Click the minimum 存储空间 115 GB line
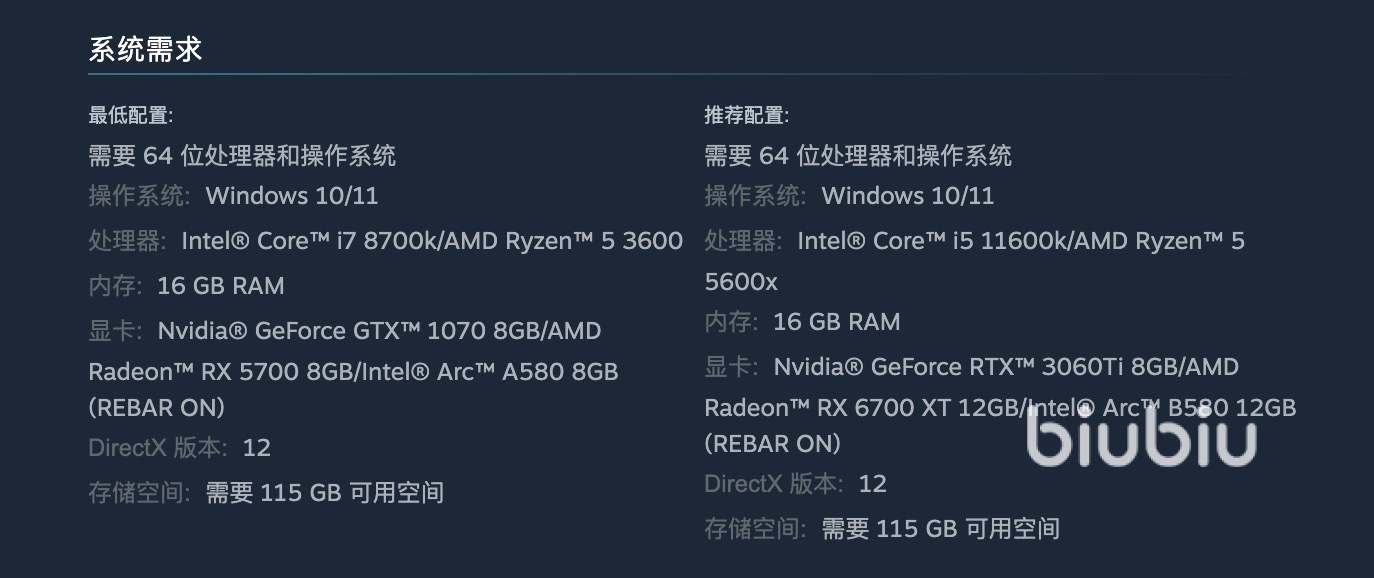The width and height of the screenshot is (1374, 578). pos(266,492)
